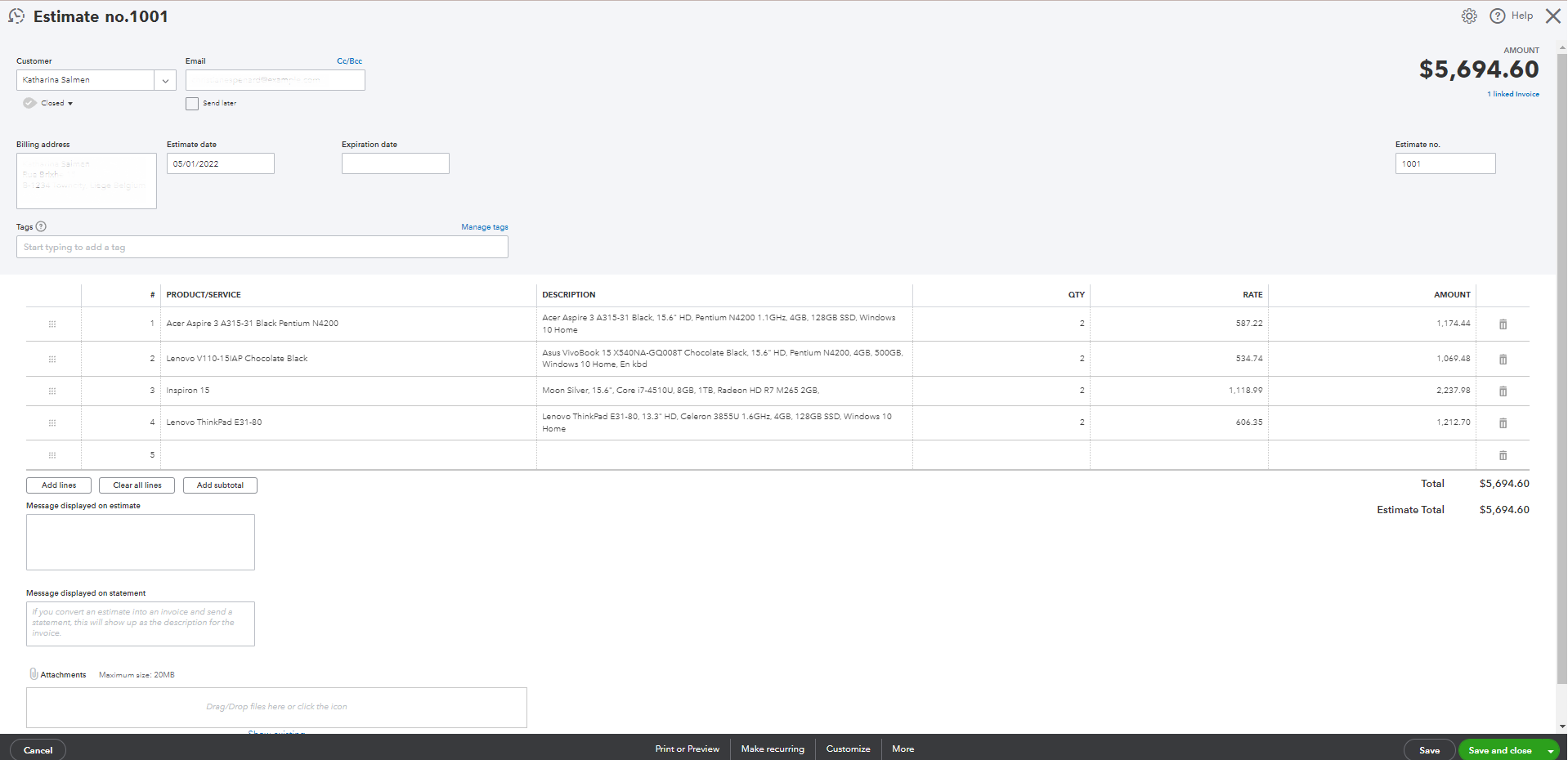Click rate value 606.35
Image resolution: width=1568 pixels, height=760 pixels.
click(1249, 422)
